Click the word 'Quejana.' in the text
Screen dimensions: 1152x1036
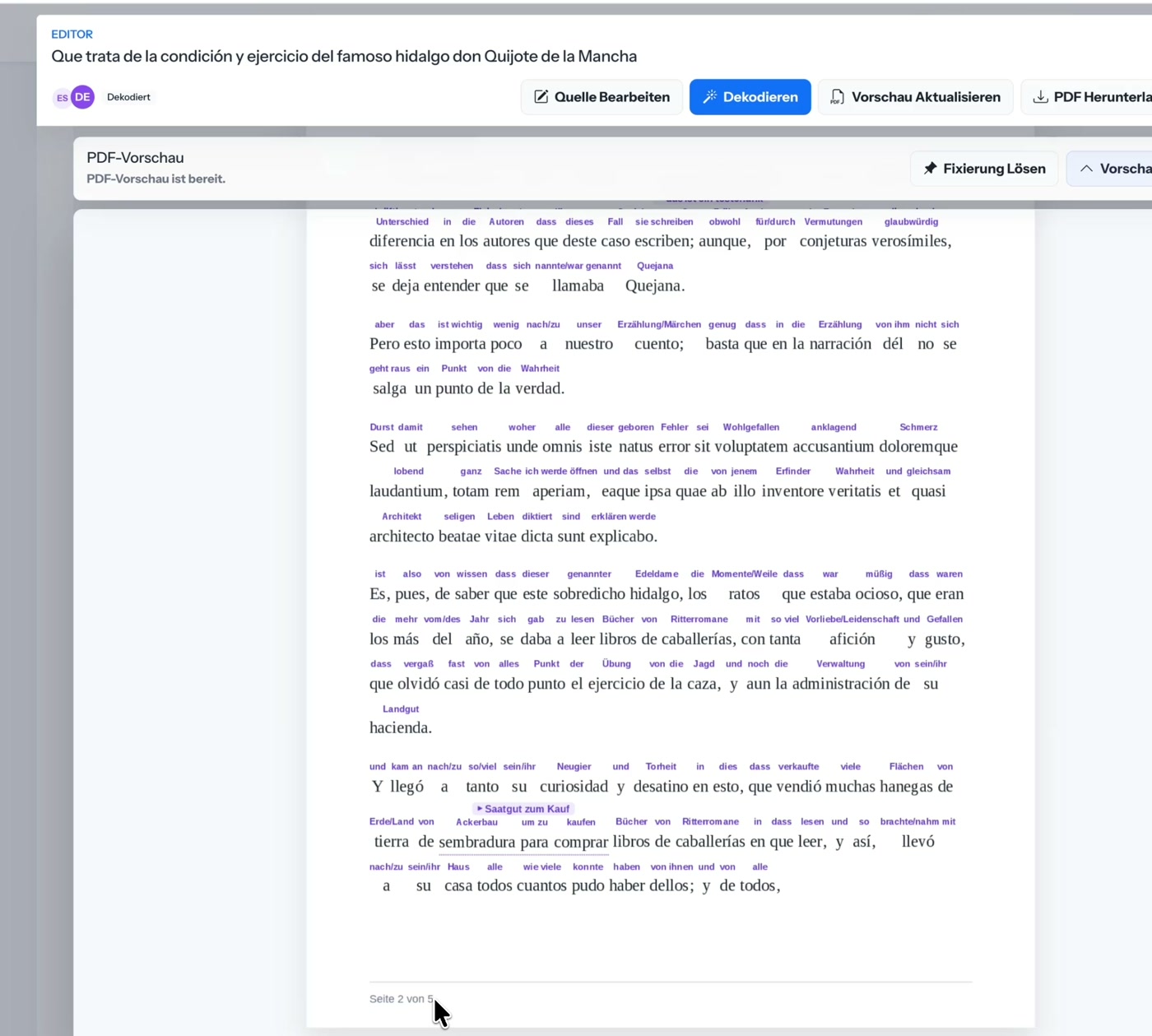coord(655,286)
